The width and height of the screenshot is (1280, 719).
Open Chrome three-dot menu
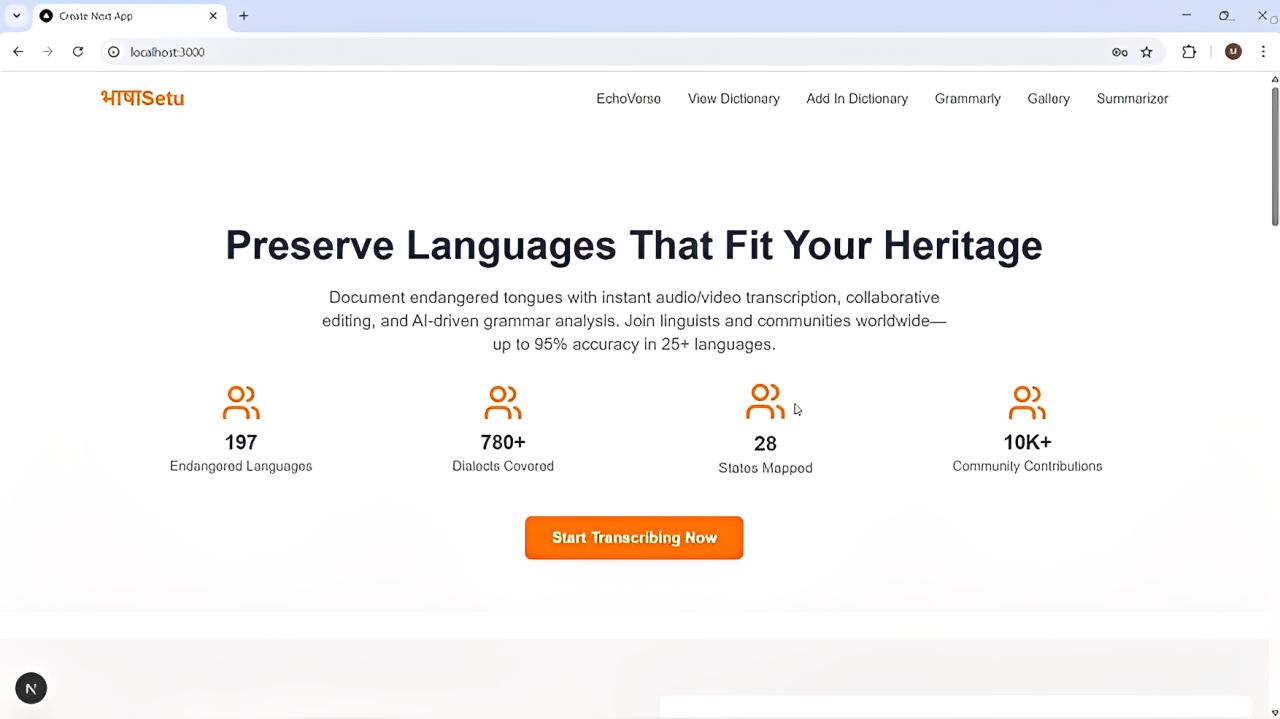click(1264, 52)
